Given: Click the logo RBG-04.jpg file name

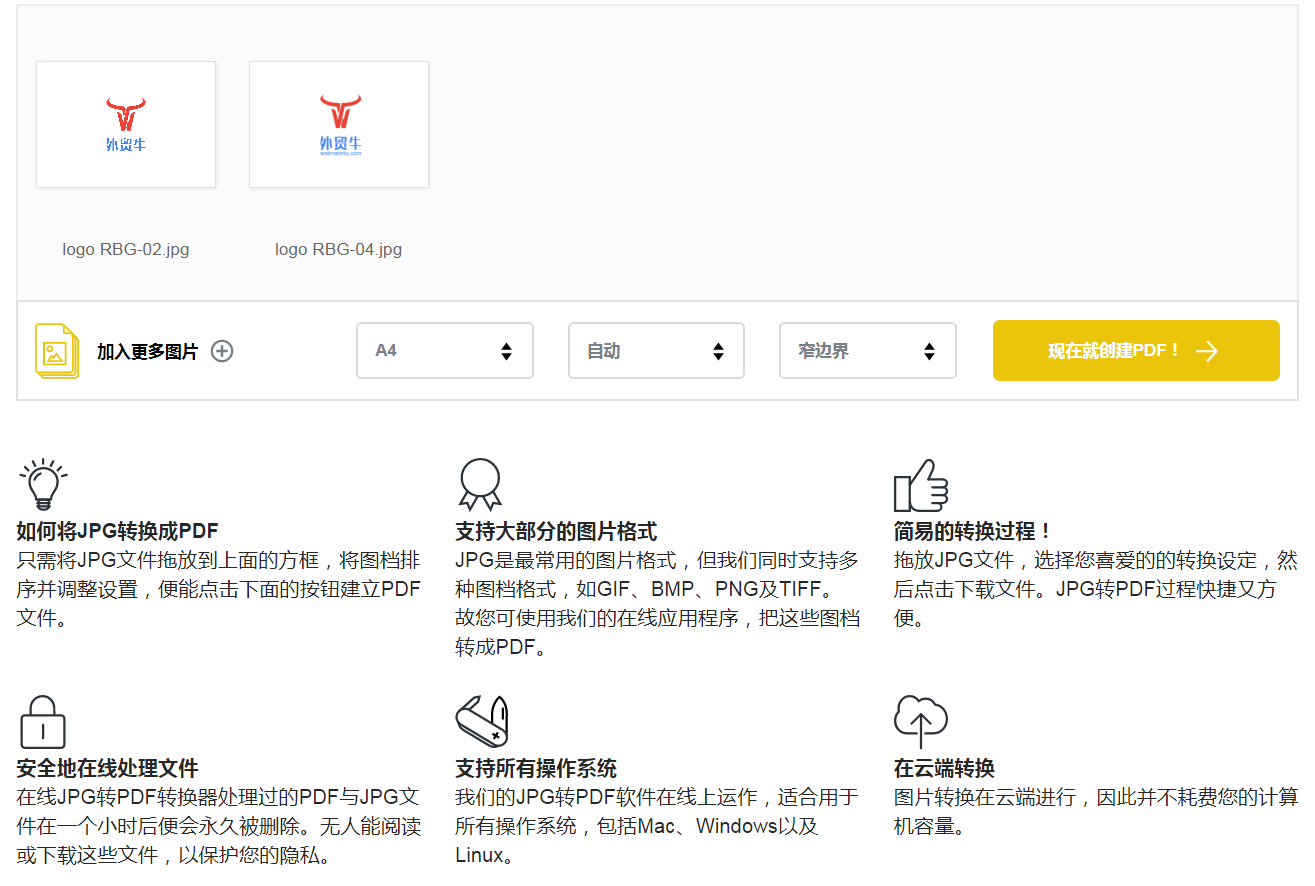Looking at the screenshot, I should pos(339,249).
